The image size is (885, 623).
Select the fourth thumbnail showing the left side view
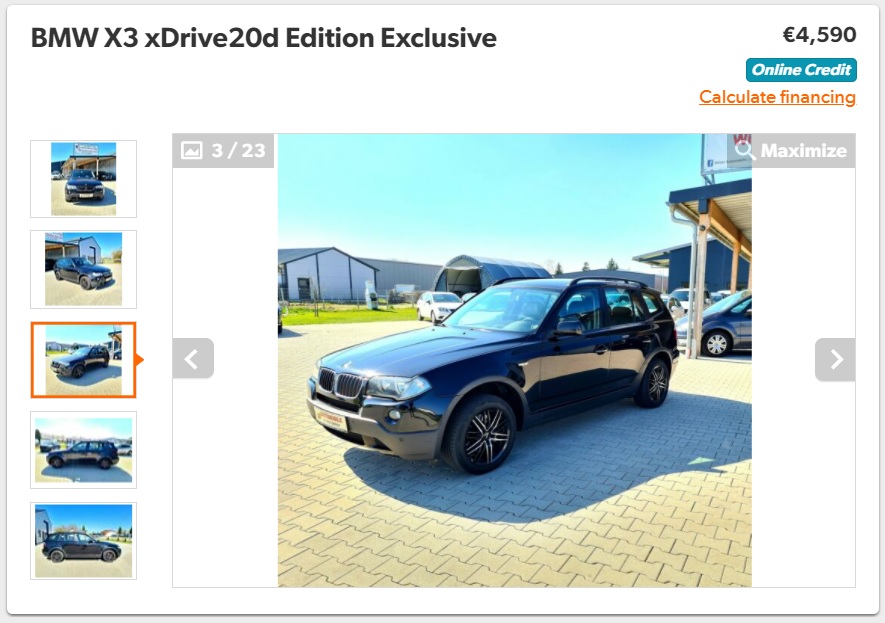tap(84, 450)
